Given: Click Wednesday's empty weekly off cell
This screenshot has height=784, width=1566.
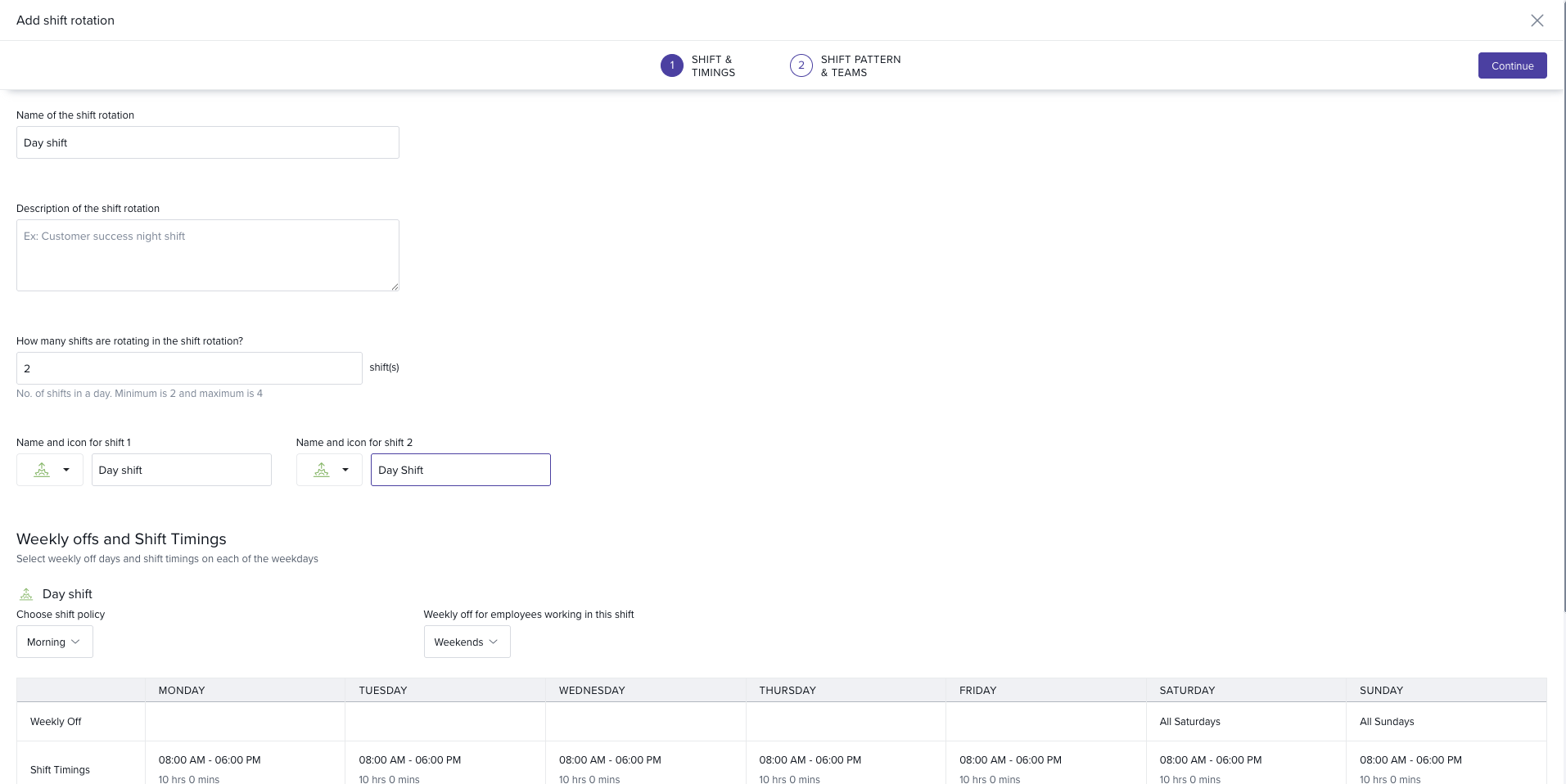Looking at the screenshot, I should (x=645, y=722).
